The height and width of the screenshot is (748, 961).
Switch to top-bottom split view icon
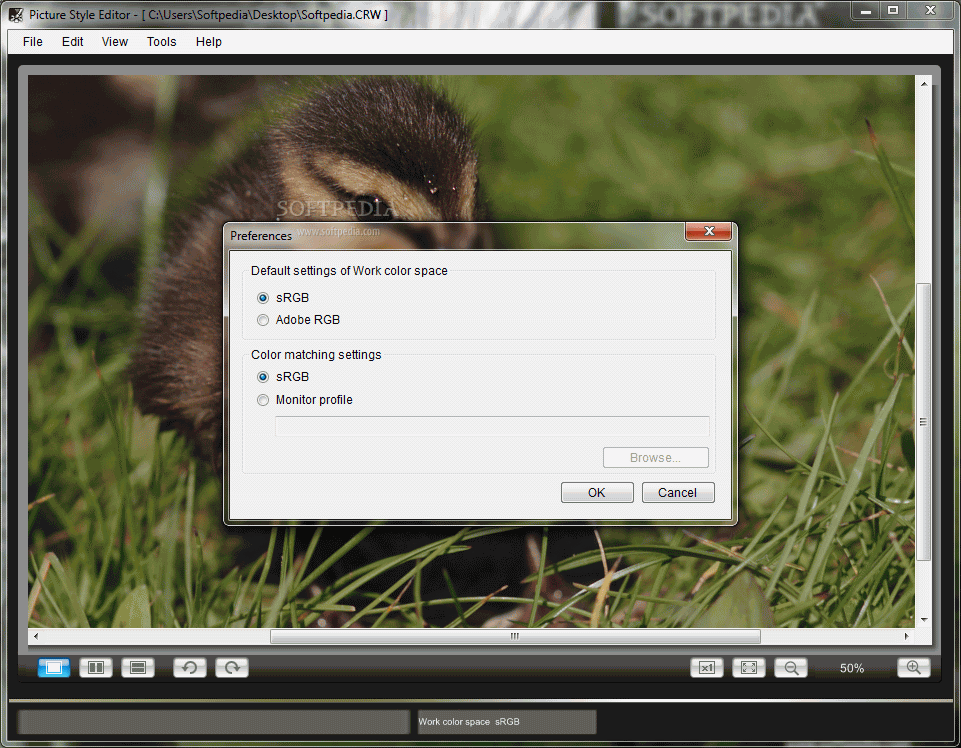pyautogui.click(x=138, y=667)
